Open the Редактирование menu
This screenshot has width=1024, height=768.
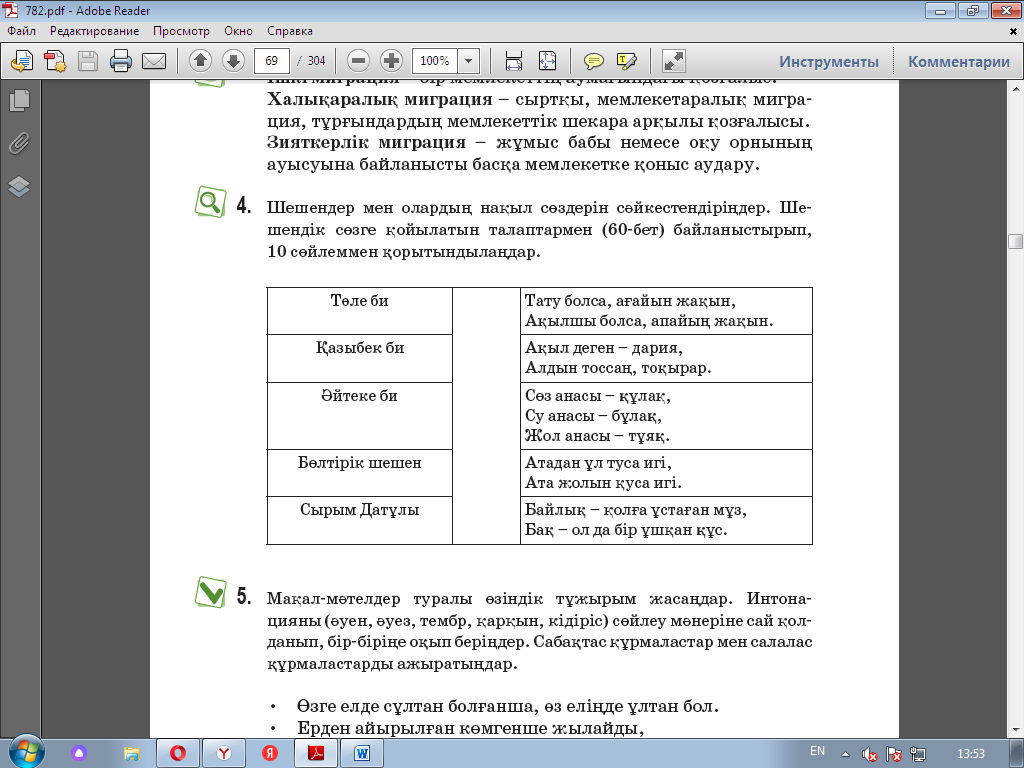coord(95,31)
